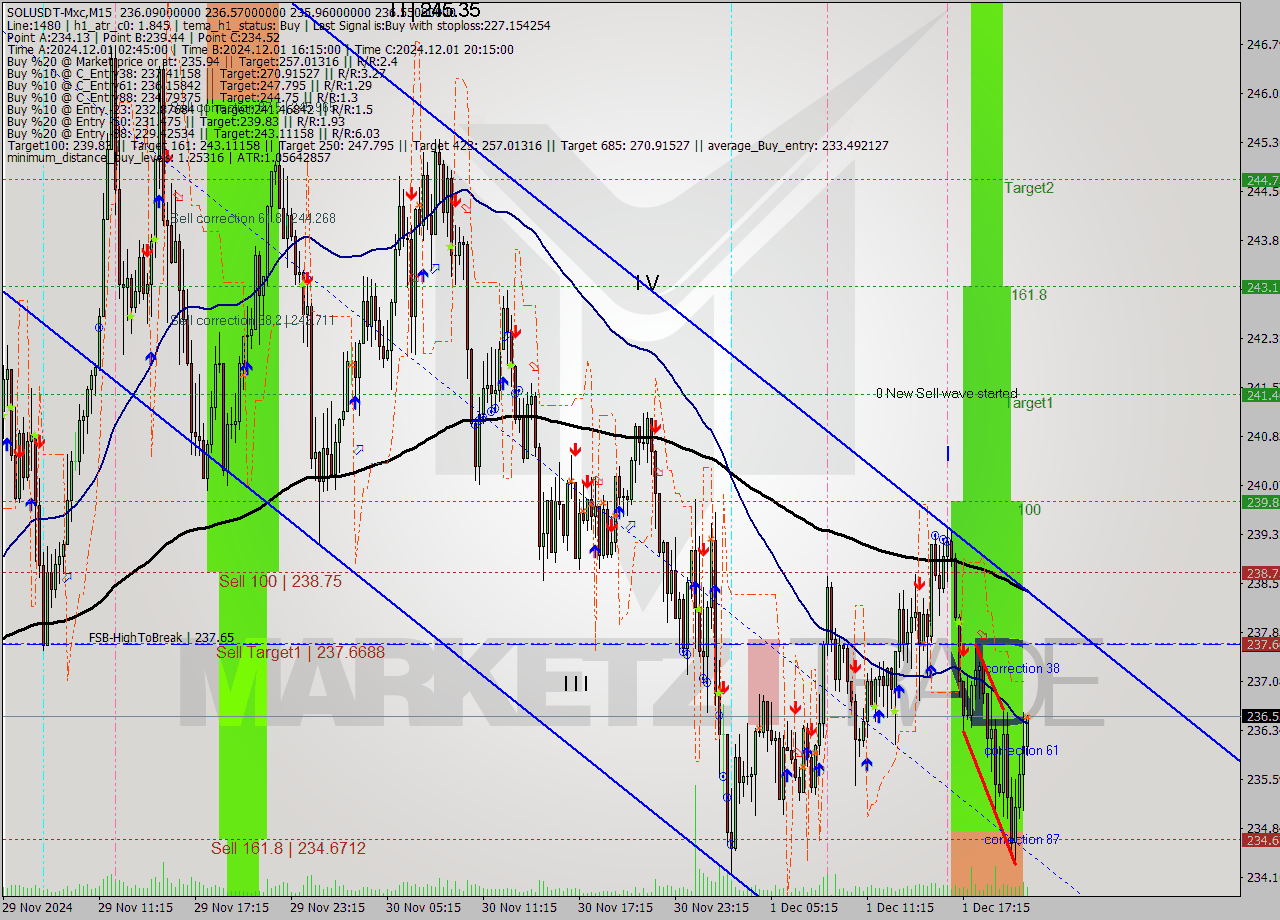1280x920 pixels.
Task: Click the 'correction 38' label
Action: 1022,668
